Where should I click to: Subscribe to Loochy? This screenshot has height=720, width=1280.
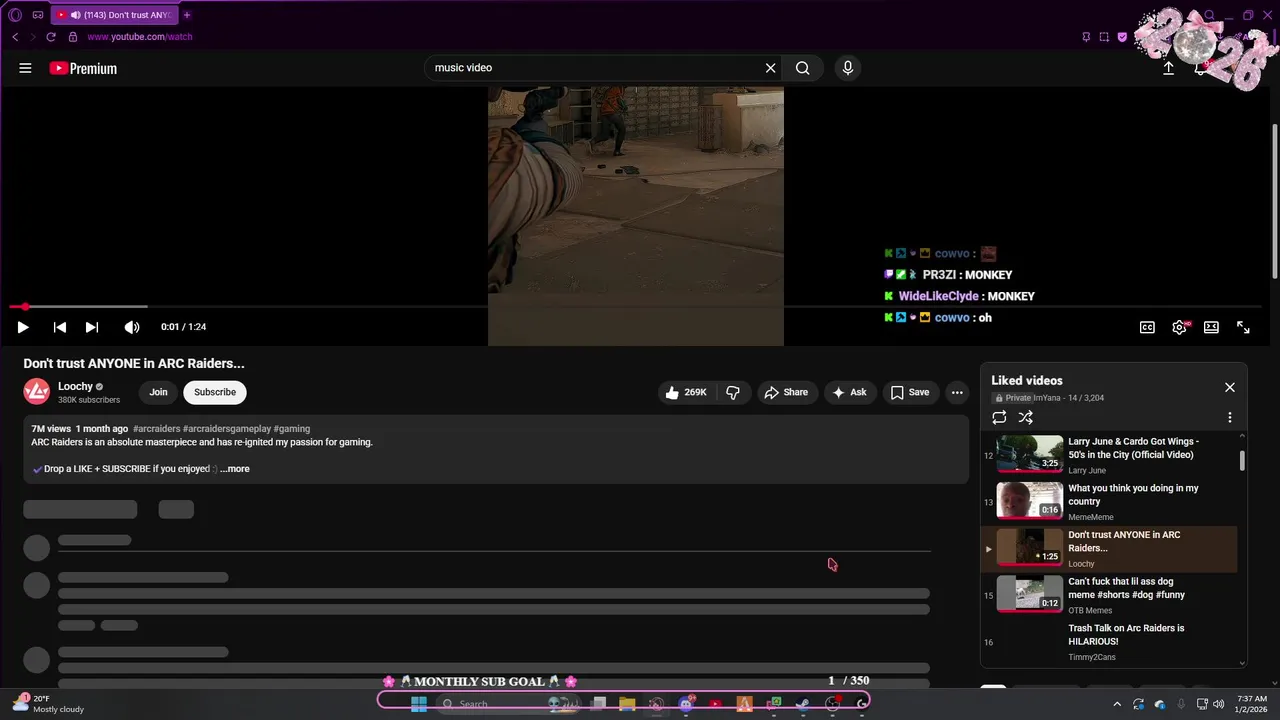tap(215, 392)
